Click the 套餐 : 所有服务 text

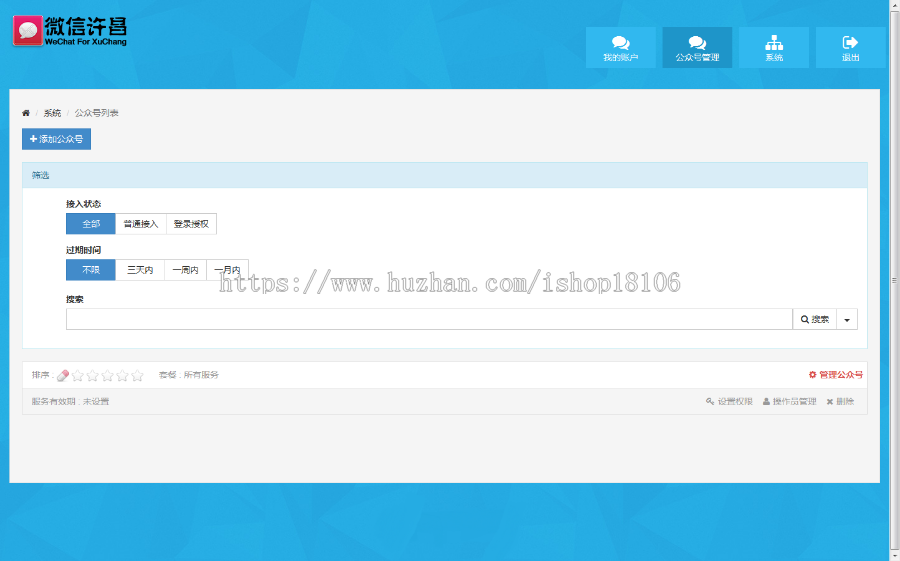189,375
